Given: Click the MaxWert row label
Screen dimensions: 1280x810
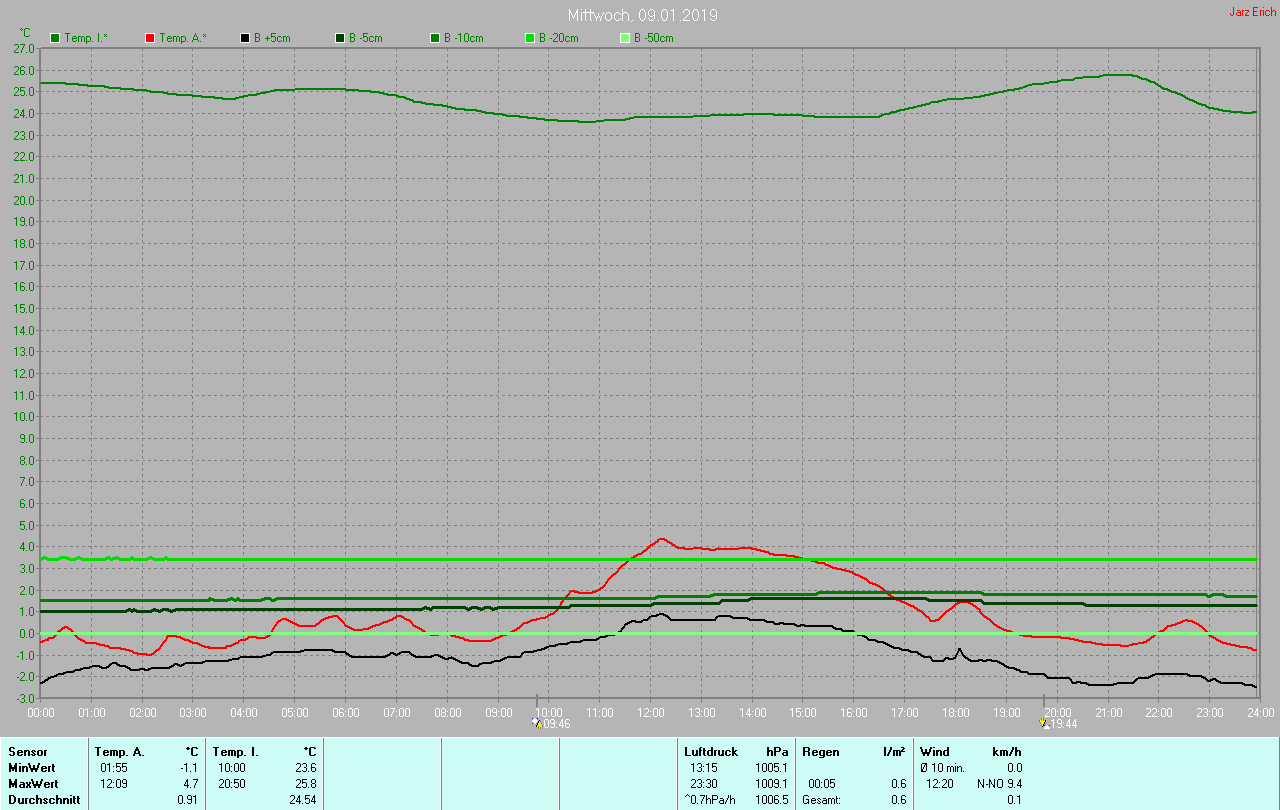Looking at the screenshot, I should 31,783.
